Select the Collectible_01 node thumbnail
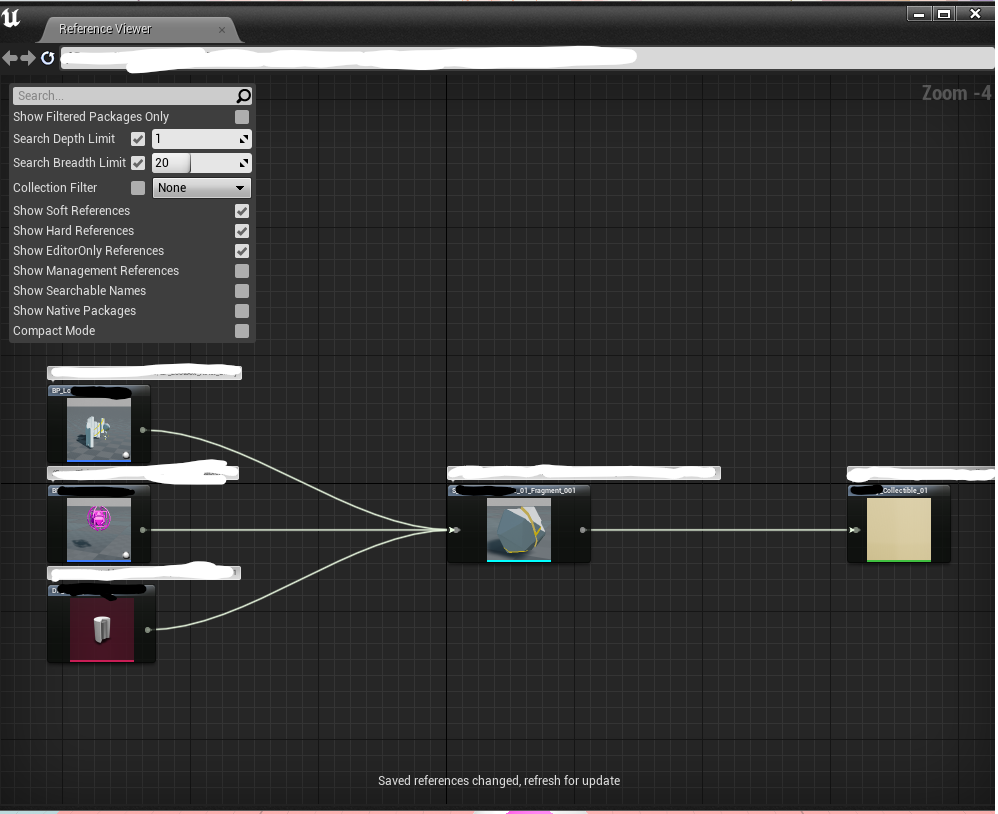998x814 pixels. tap(897, 528)
